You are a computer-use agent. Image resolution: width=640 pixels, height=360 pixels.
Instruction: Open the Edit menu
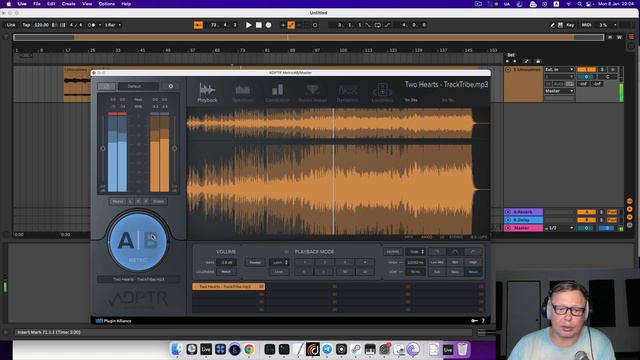(x=51, y=4)
